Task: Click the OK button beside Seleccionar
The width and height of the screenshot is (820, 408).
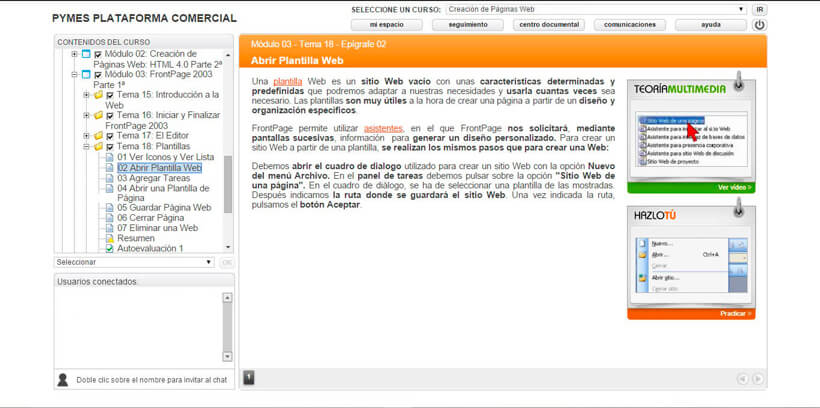Action: click(226, 262)
